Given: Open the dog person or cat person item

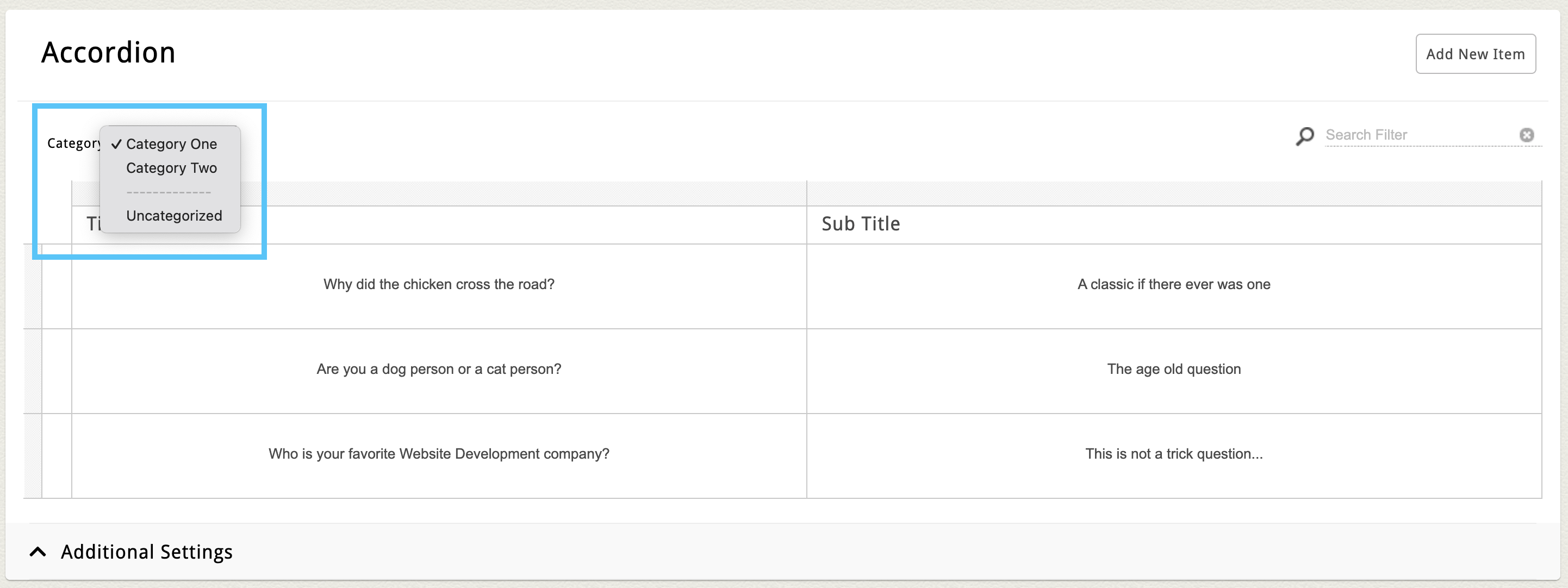Looking at the screenshot, I should (438, 369).
